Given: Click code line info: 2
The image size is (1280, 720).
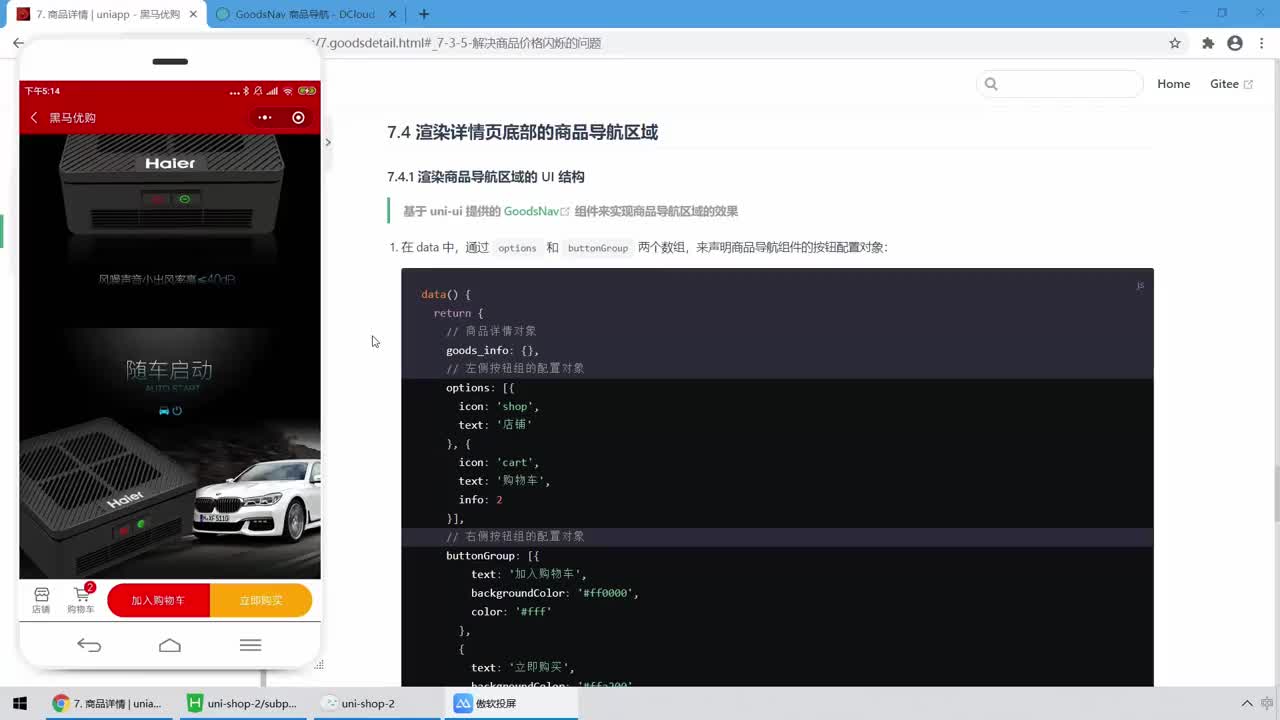Looking at the screenshot, I should (x=481, y=500).
